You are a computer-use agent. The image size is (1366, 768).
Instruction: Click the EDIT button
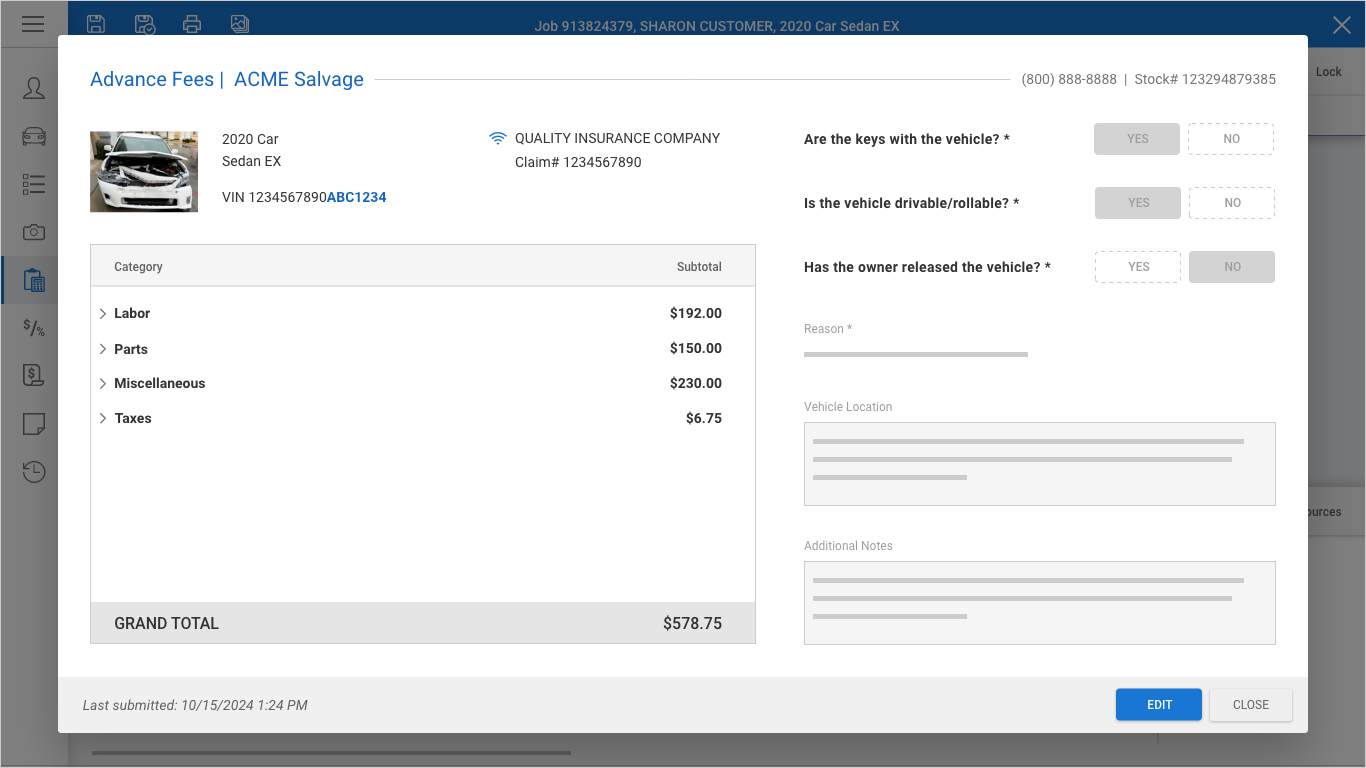click(x=1159, y=705)
